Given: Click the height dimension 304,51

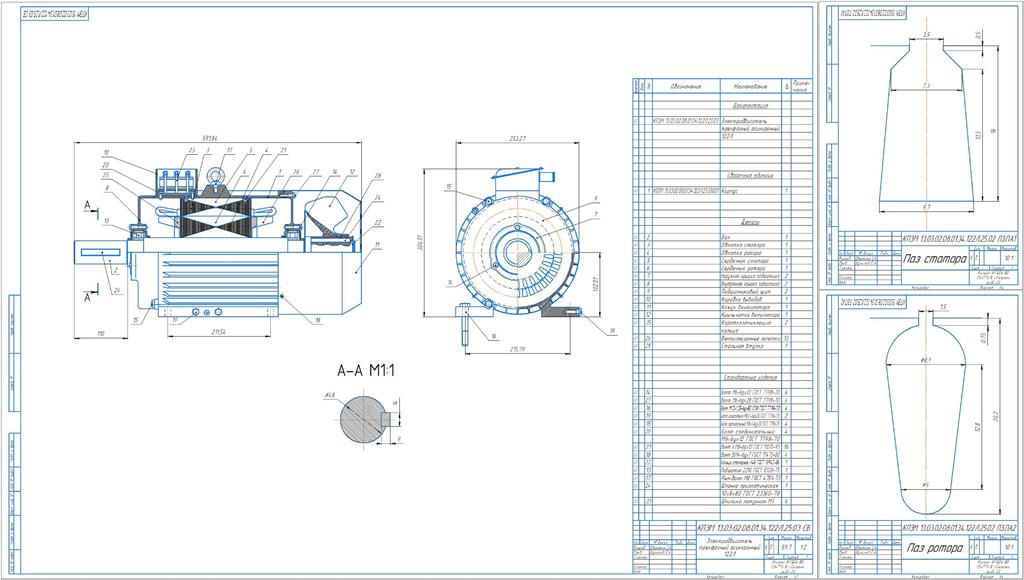Looking at the screenshot, I should coord(420,241).
